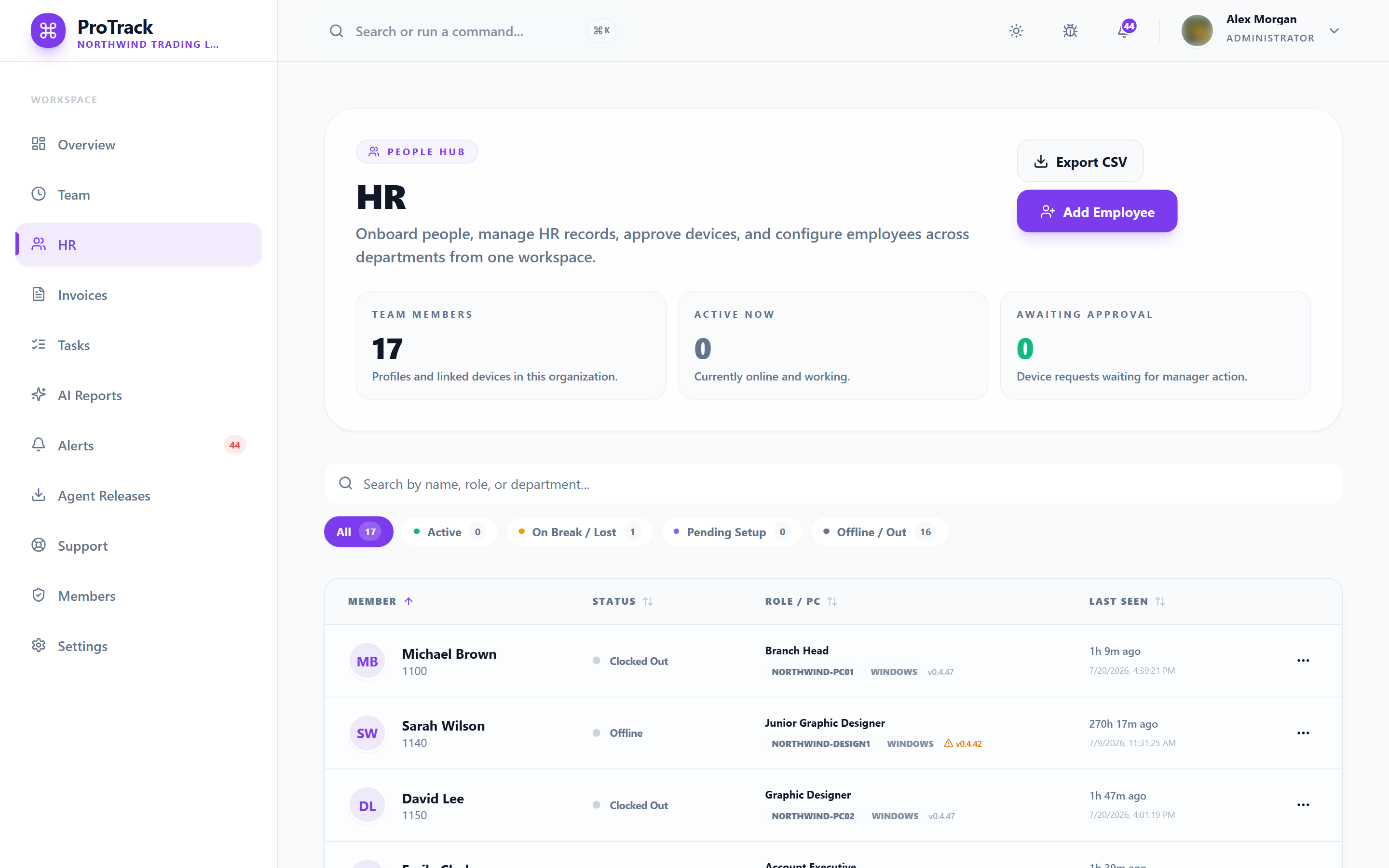This screenshot has height=868, width=1389.
Task: Click the Tasks checklist icon
Action: click(x=39, y=344)
